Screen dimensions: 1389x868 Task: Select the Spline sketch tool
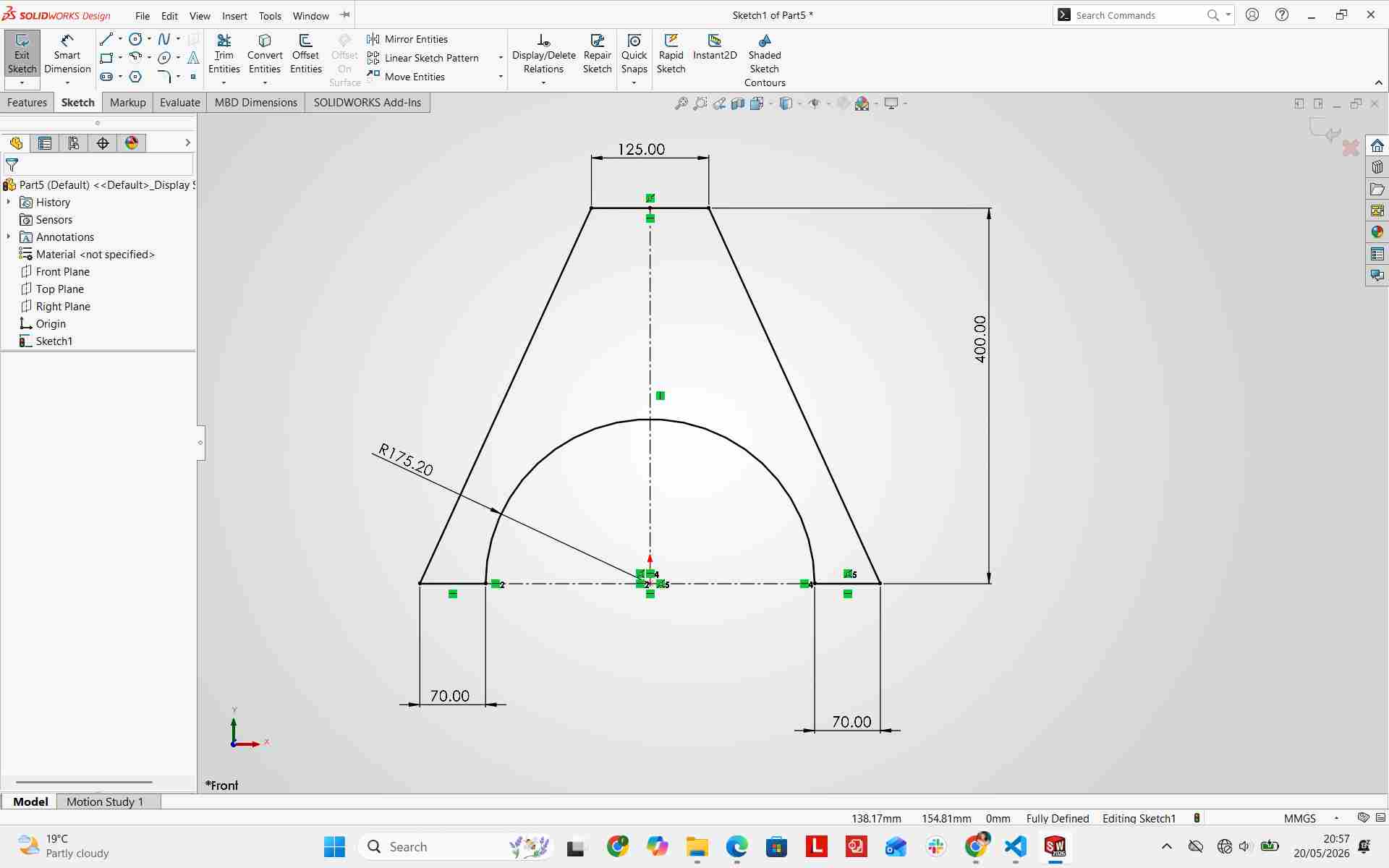[164, 39]
